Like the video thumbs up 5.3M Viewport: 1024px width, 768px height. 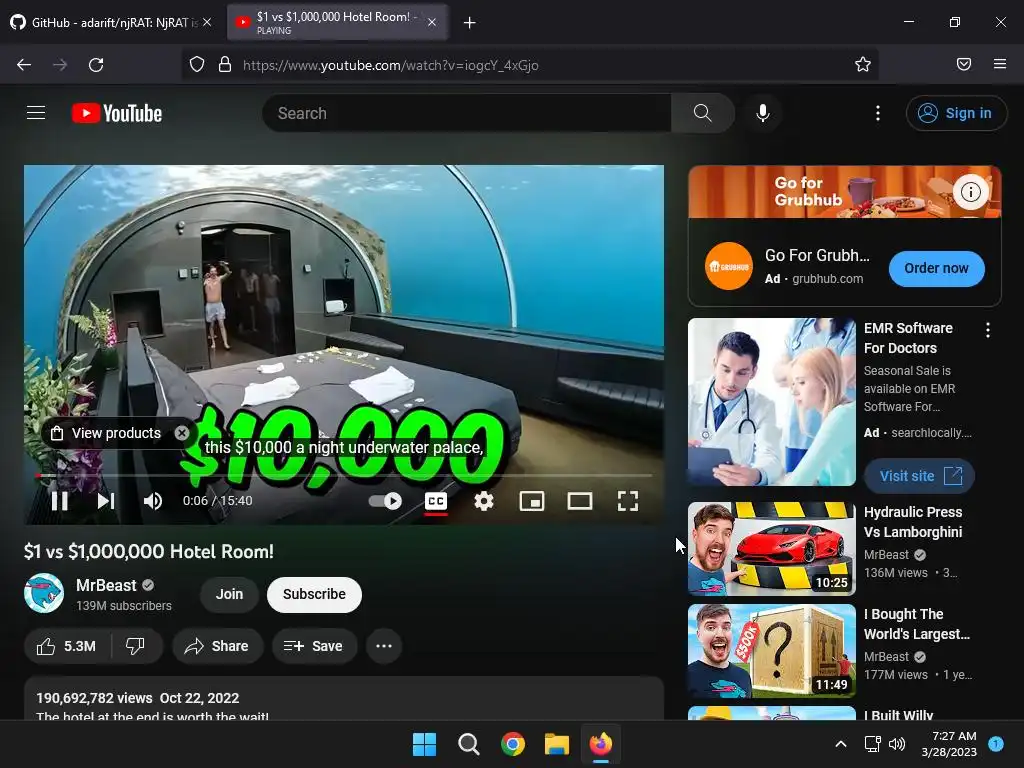(x=67, y=646)
